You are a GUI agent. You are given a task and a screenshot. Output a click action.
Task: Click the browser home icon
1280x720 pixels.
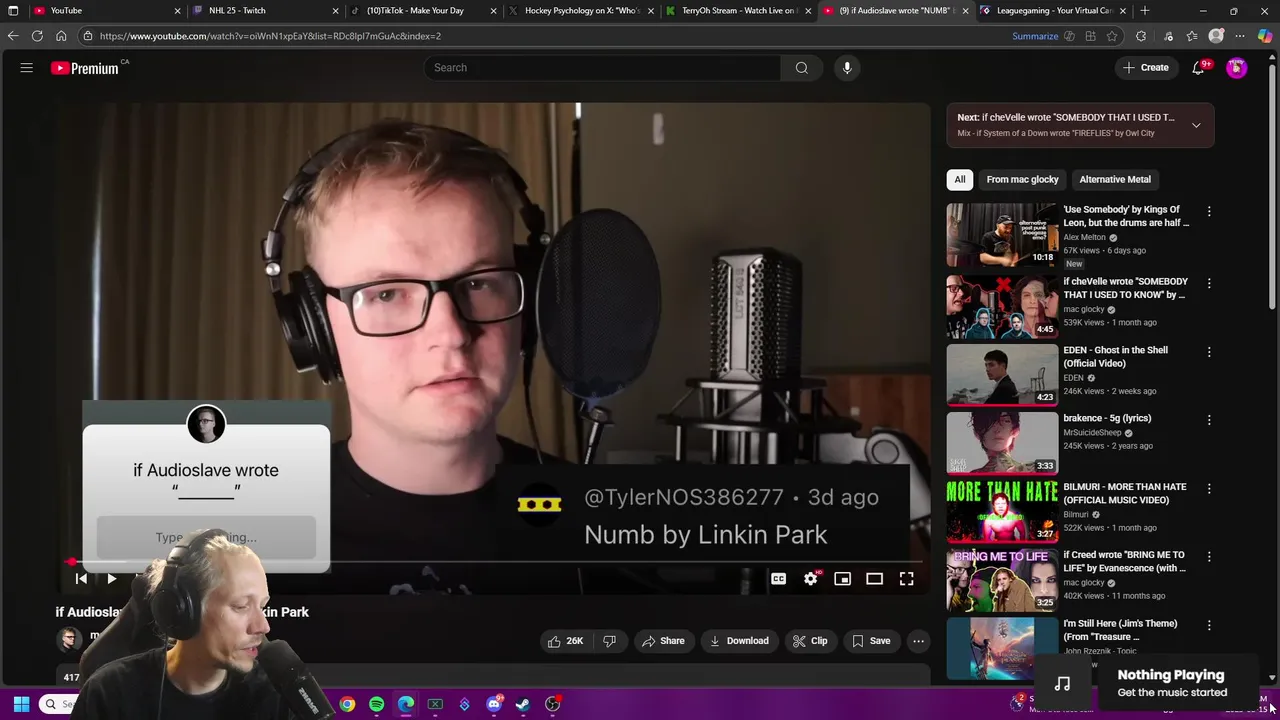pos(61,36)
